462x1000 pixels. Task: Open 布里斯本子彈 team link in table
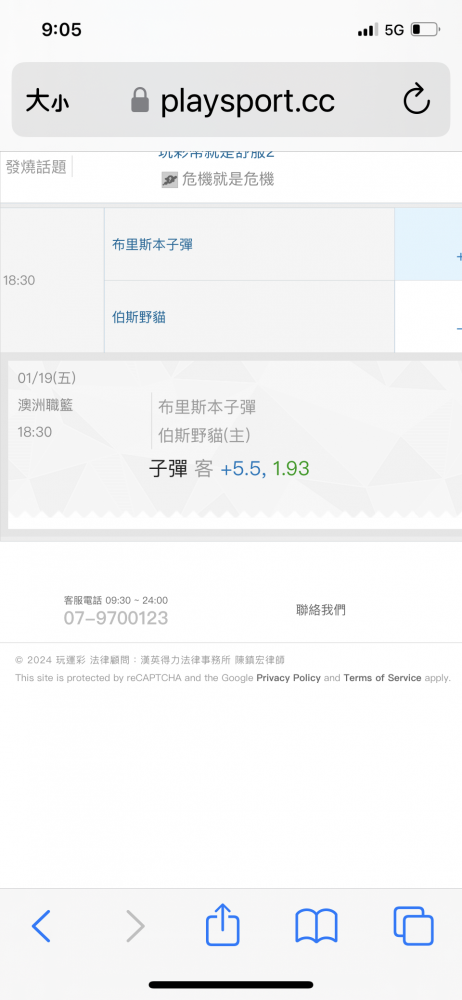pos(153,245)
